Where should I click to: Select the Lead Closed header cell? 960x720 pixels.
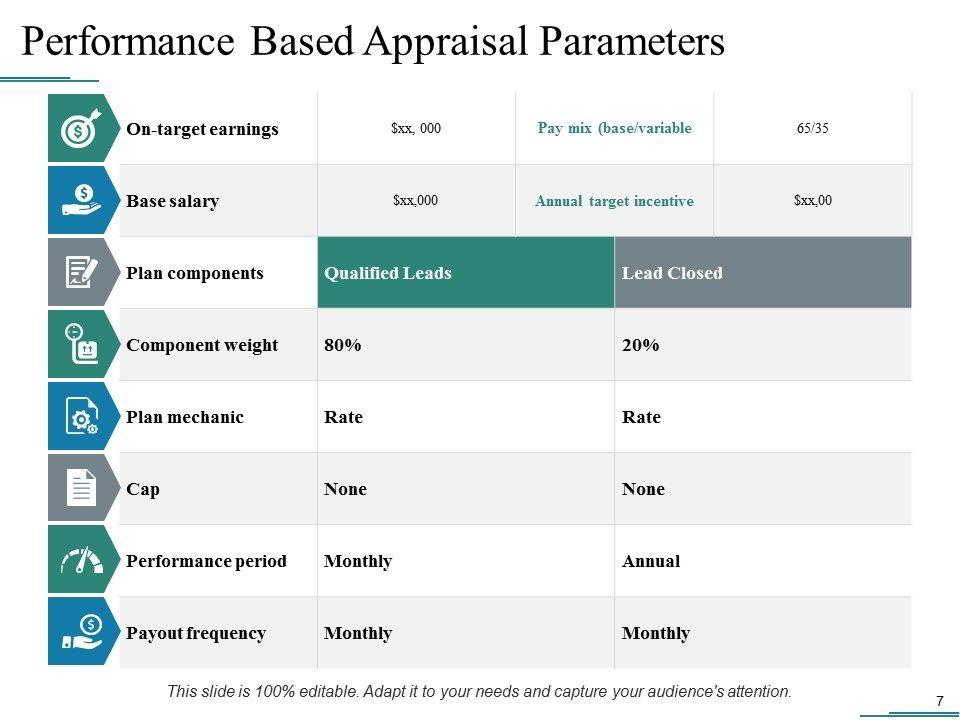click(x=762, y=273)
